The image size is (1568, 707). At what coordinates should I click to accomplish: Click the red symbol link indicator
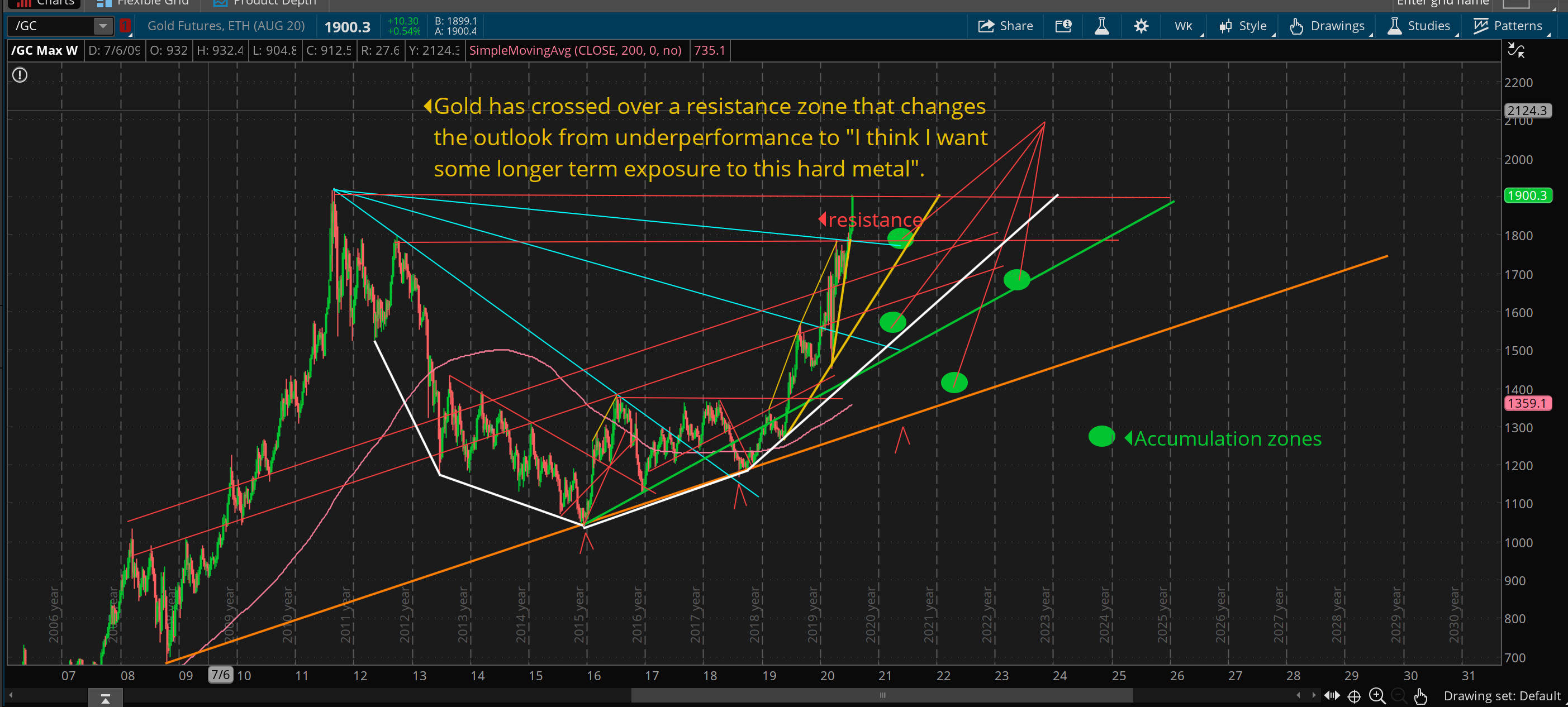click(125, 26)
